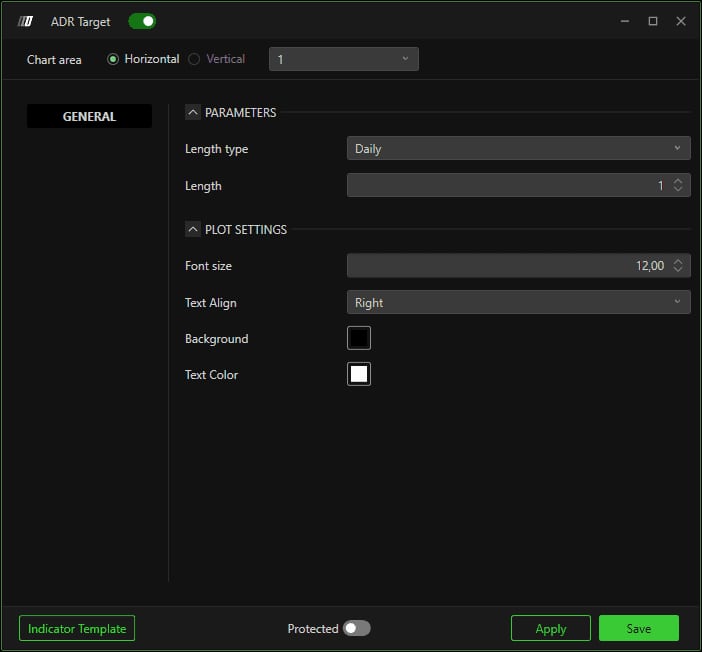Select the Horizontal chart area radio button
Image resolution: width=702 pixels, height=652 pixels.
[x=113, y=59]
